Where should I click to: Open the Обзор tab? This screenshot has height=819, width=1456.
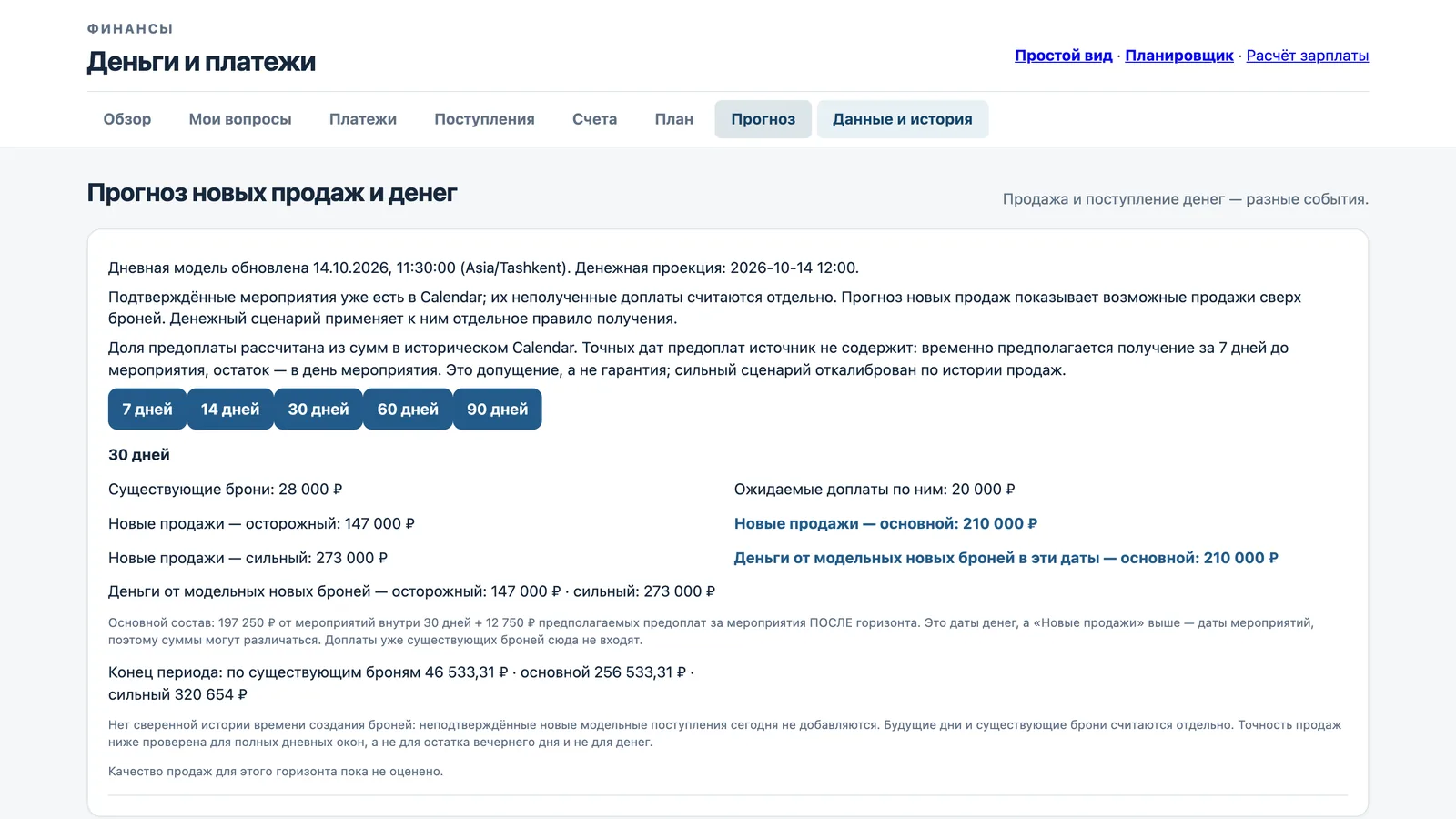coord(127,119)
